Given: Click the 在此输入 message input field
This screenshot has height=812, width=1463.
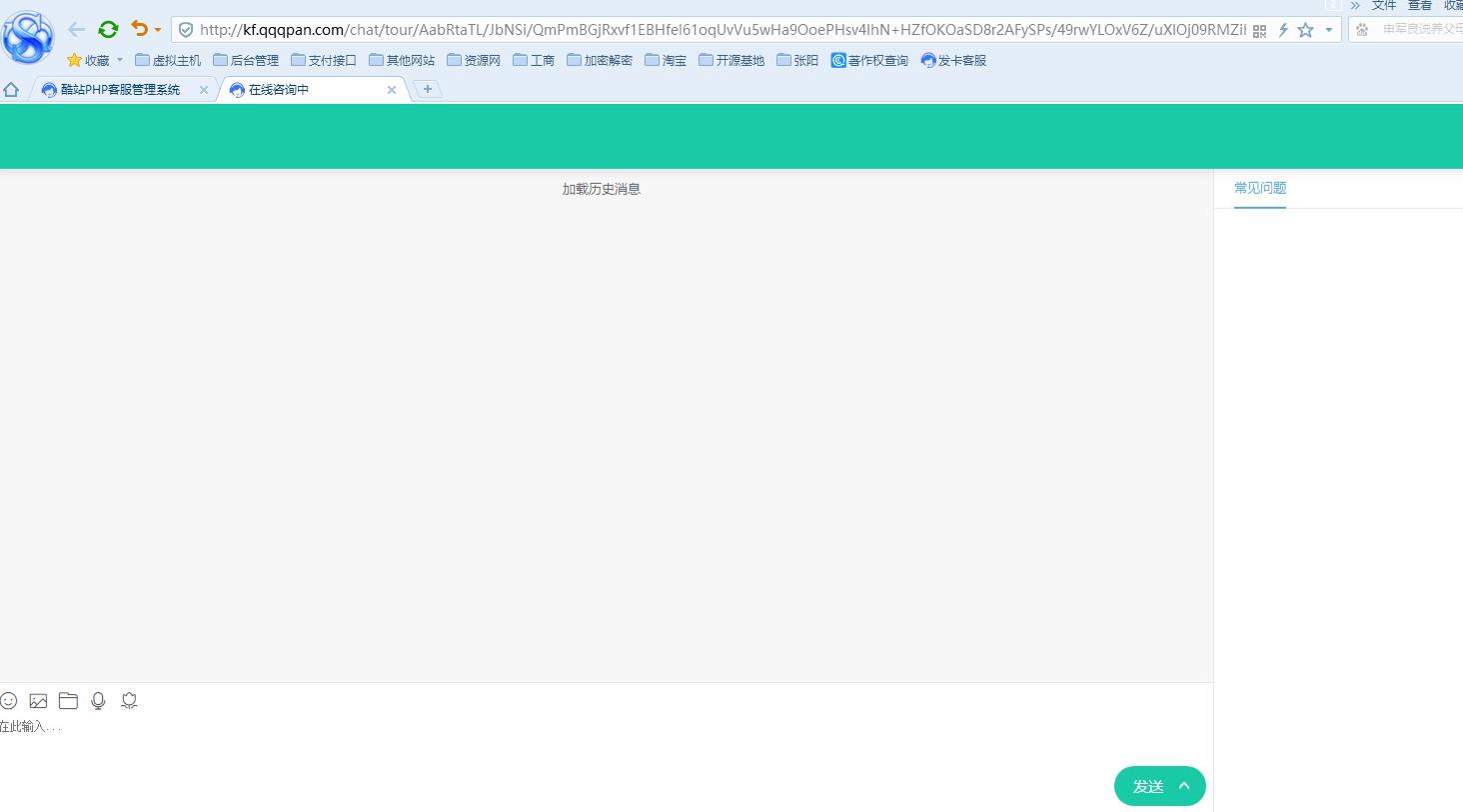Looking at the screenshot, I should (x=500, y=739).
